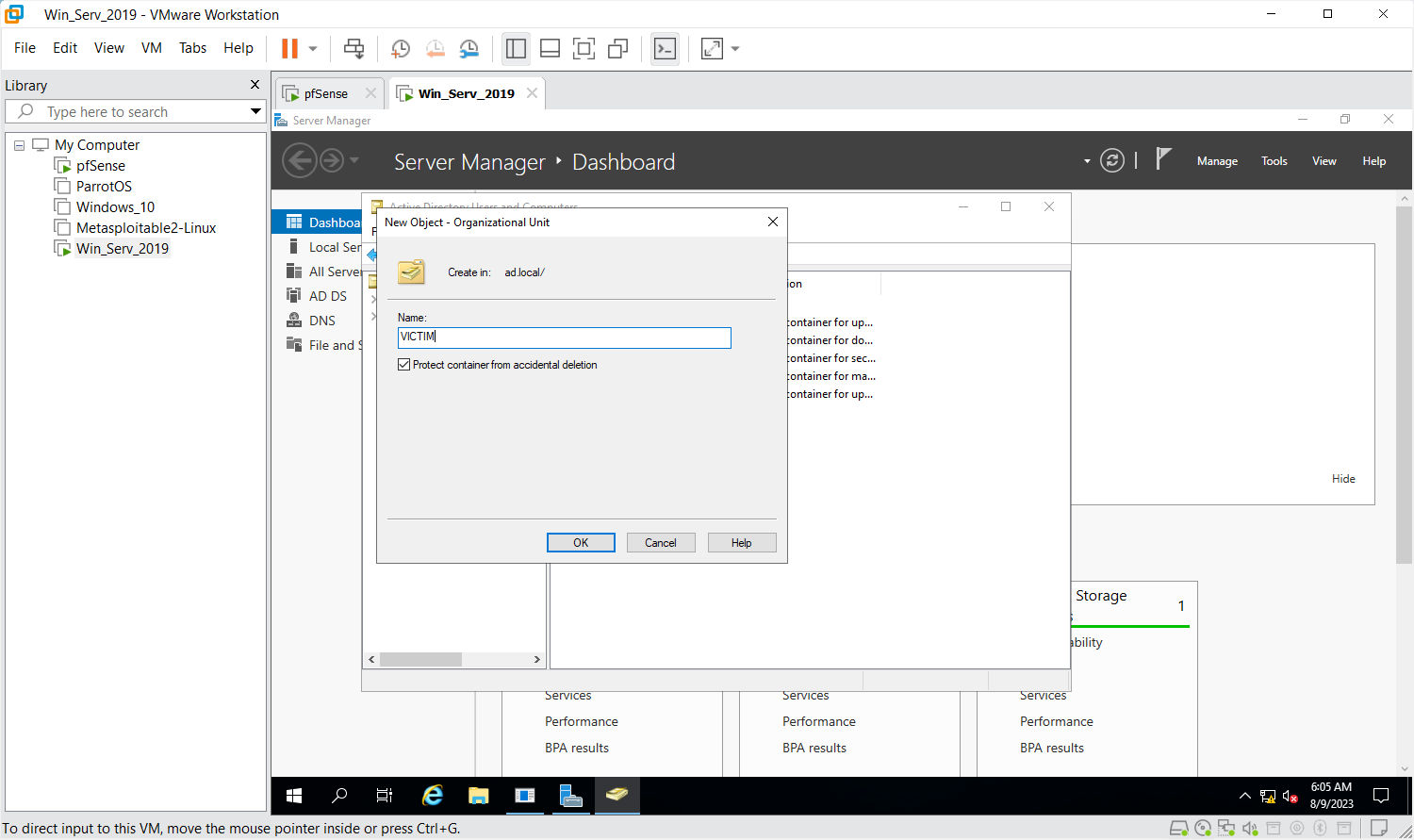Click the VMware CD/DVD status icon
The height and width of the screenshot is (840, 1414).
(x=1202, y=829)
